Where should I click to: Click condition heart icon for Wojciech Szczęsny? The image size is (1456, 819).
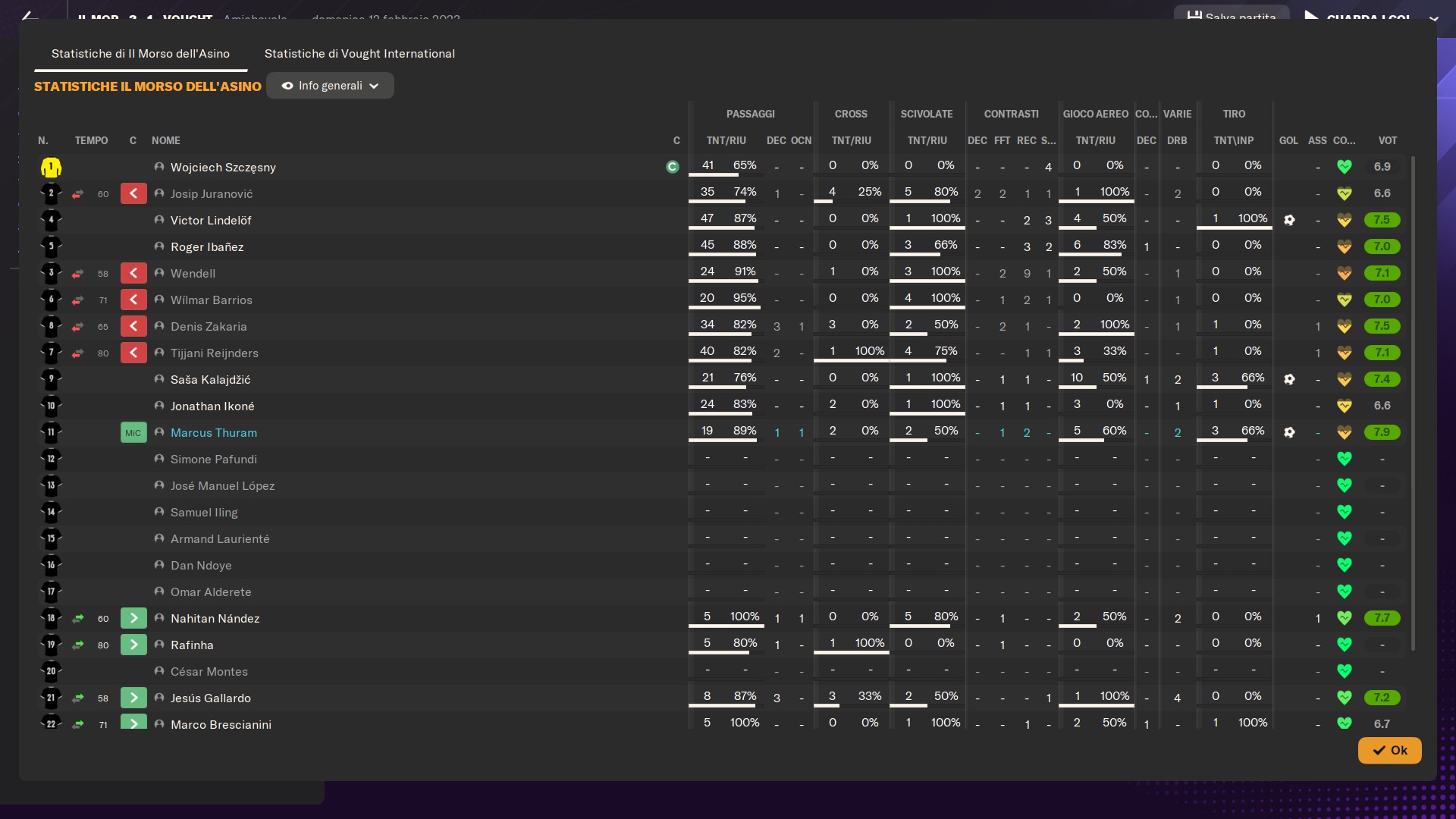pos(1344,167)
